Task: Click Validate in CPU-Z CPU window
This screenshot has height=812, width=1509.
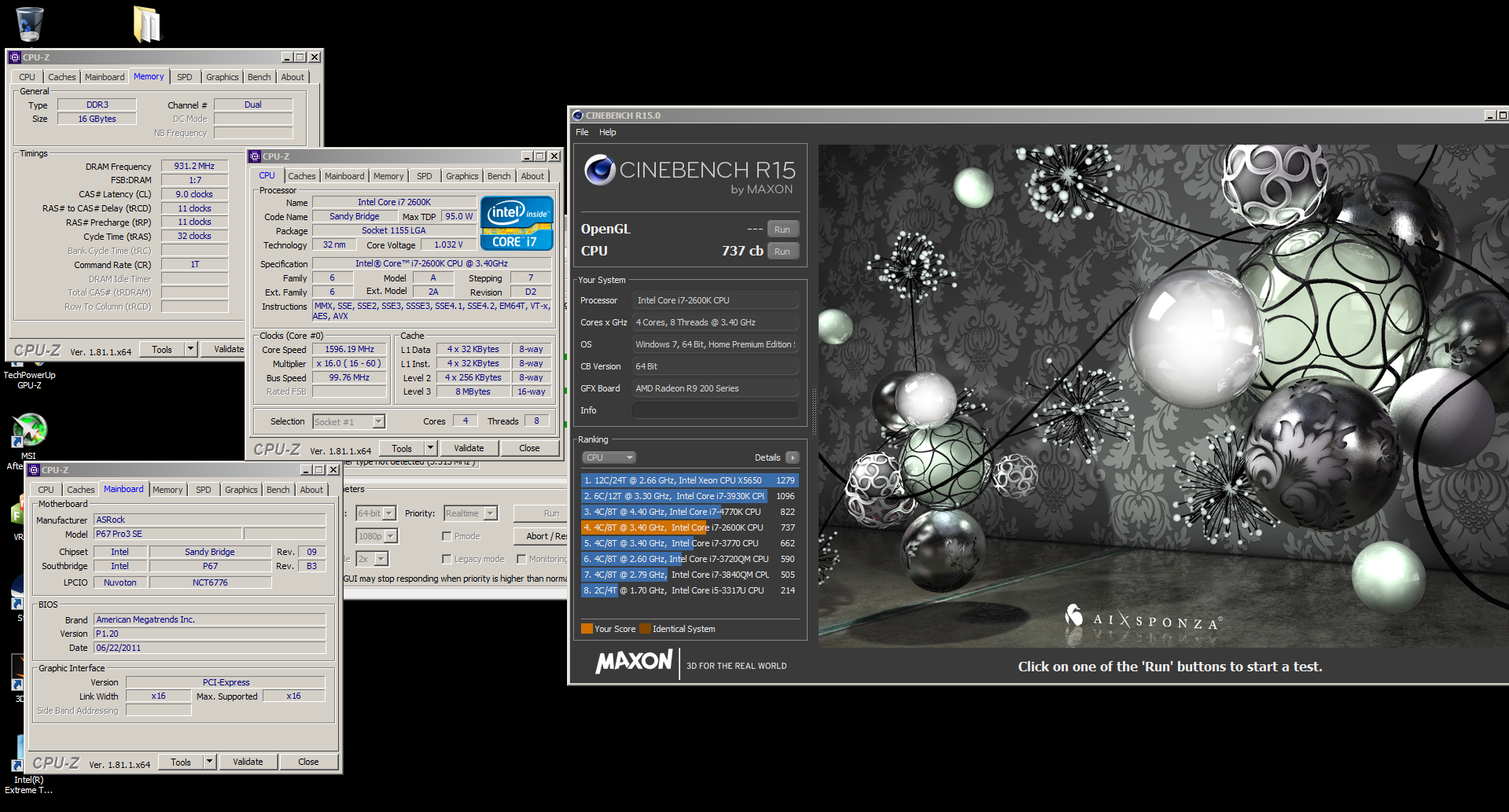Action: pos(469,448)
